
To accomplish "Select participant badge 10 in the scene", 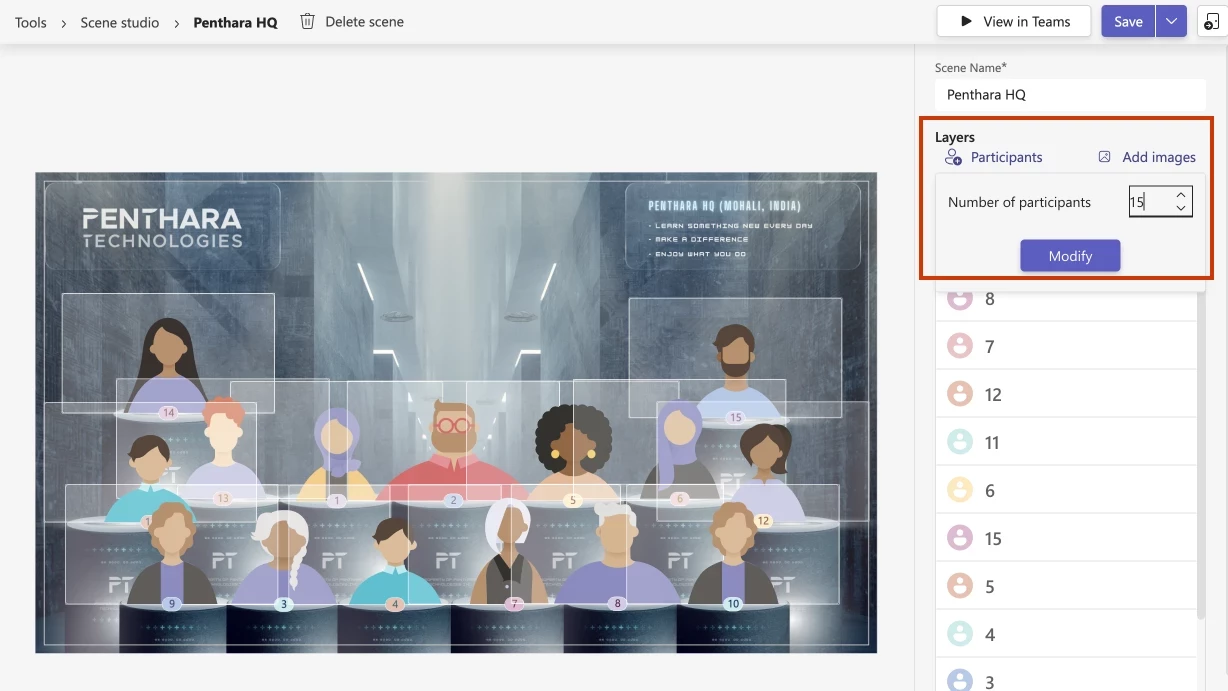I will [733, 604].
